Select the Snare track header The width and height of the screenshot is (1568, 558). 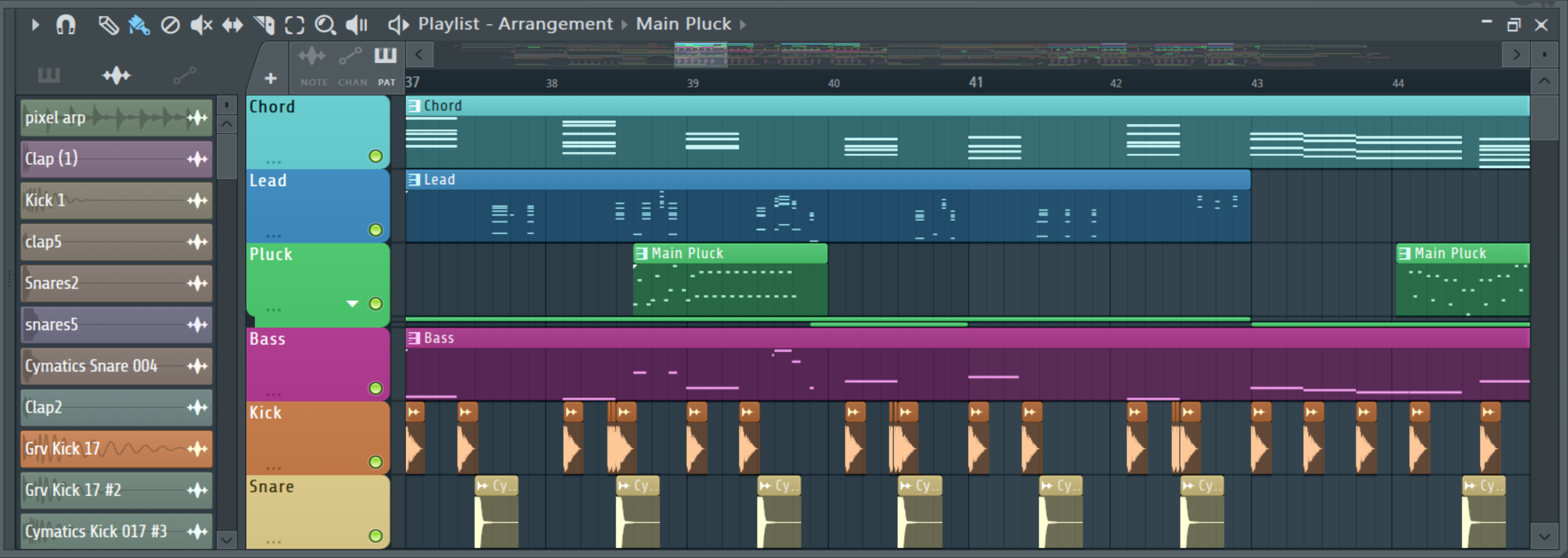pyautogui.click(x=318, y=512)
